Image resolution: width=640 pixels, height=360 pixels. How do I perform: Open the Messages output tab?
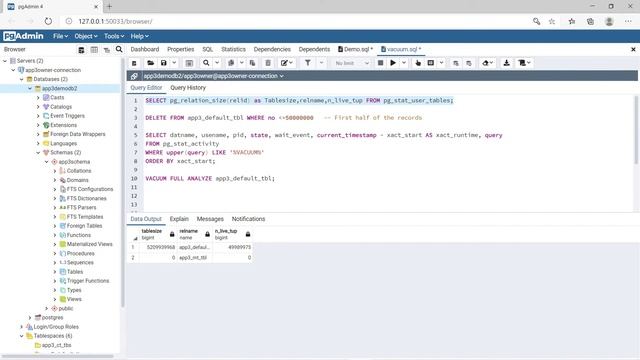(210, 219)
